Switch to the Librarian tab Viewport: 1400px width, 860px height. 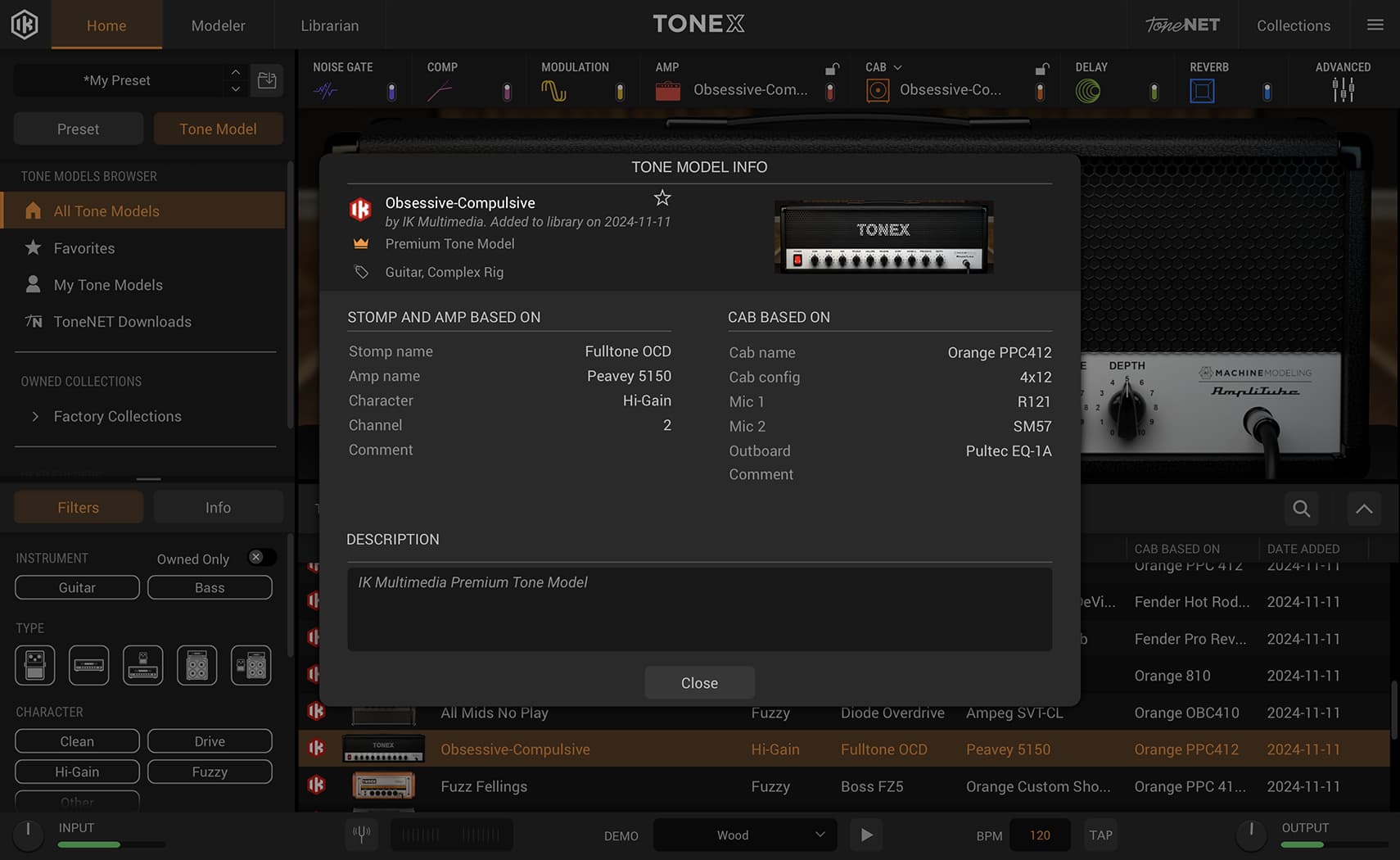point(329,25)
